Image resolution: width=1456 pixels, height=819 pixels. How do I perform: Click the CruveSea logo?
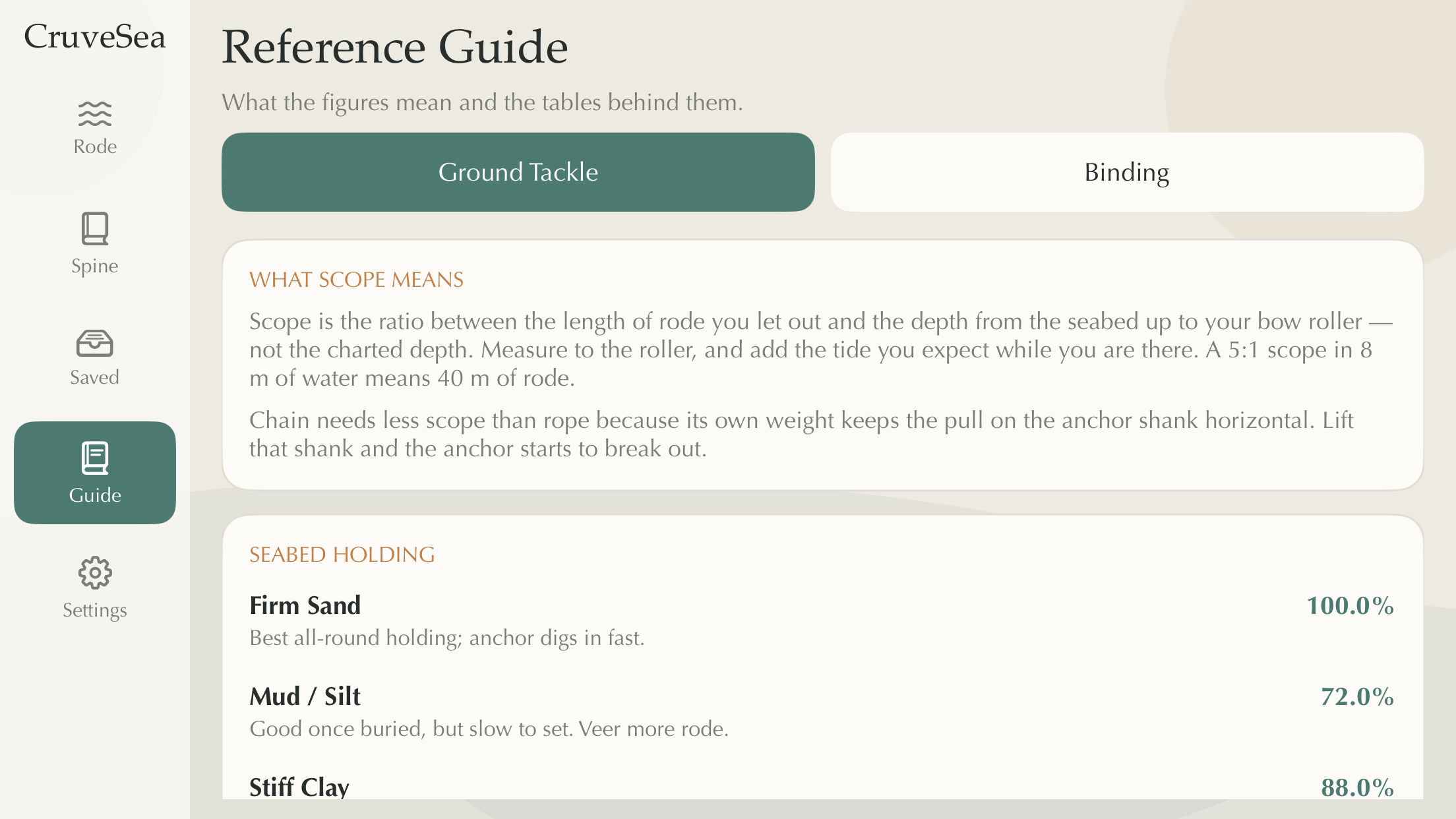(95, 36)
